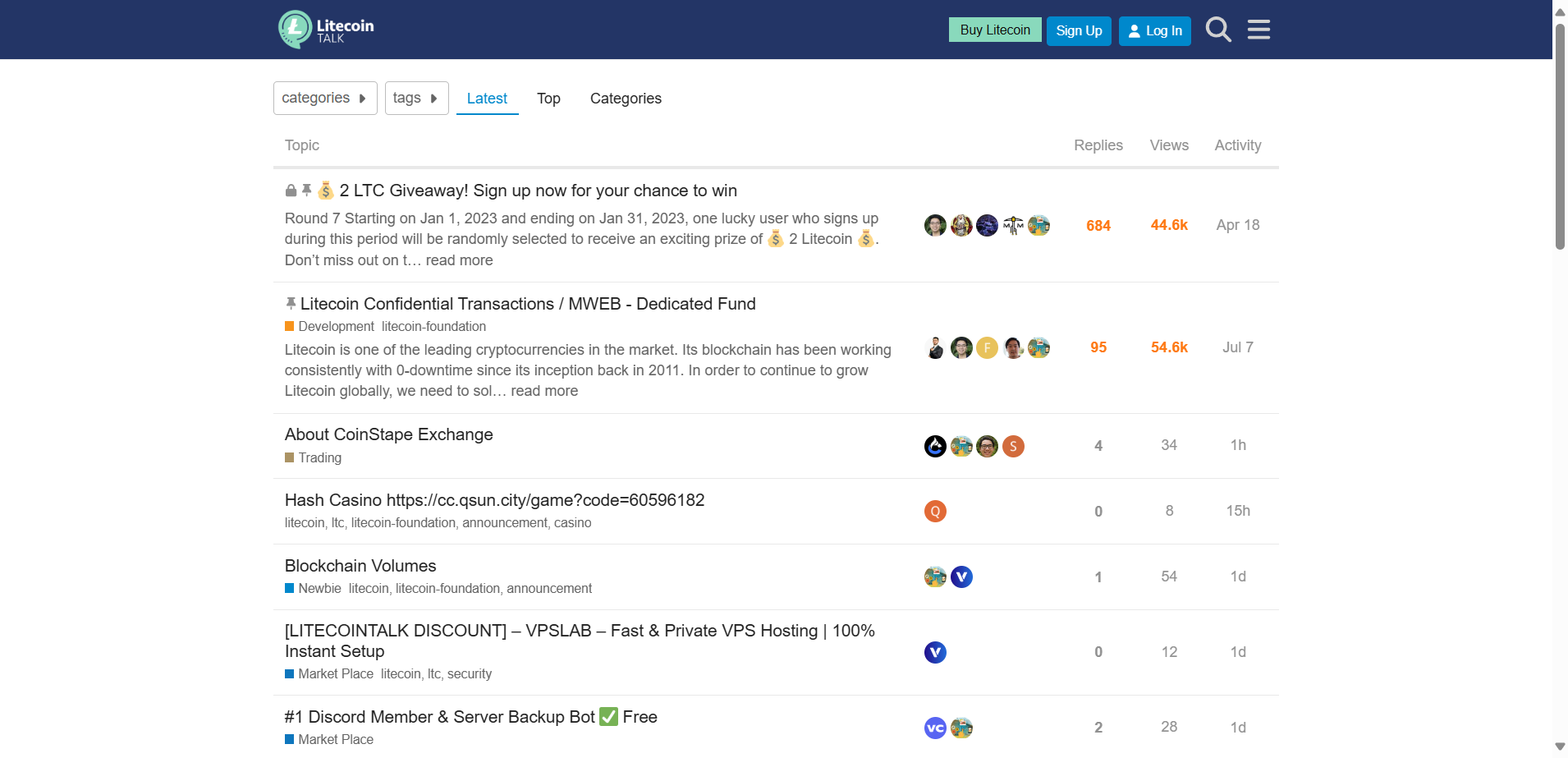Select the Latest tab
1568x758 pixels.
coord(487,99)
